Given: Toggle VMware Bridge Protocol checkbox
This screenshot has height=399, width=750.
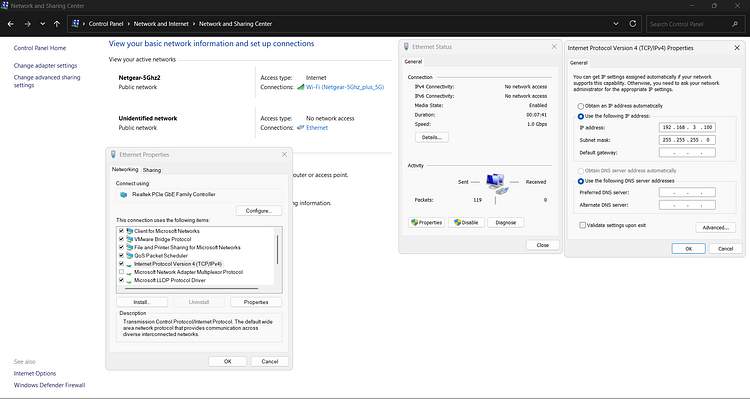Looking at the screenshot, I should pyautogui.click(x=121, y=239).
